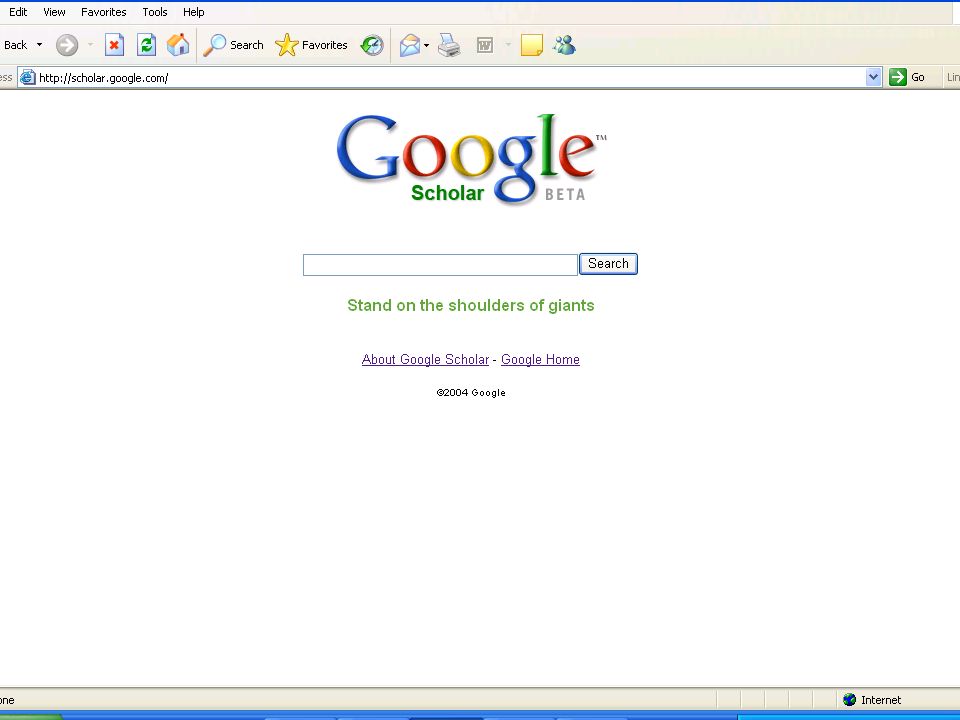Click the green Go button
The width and height of the screenshot is (960, 720).
click(907, 77)
